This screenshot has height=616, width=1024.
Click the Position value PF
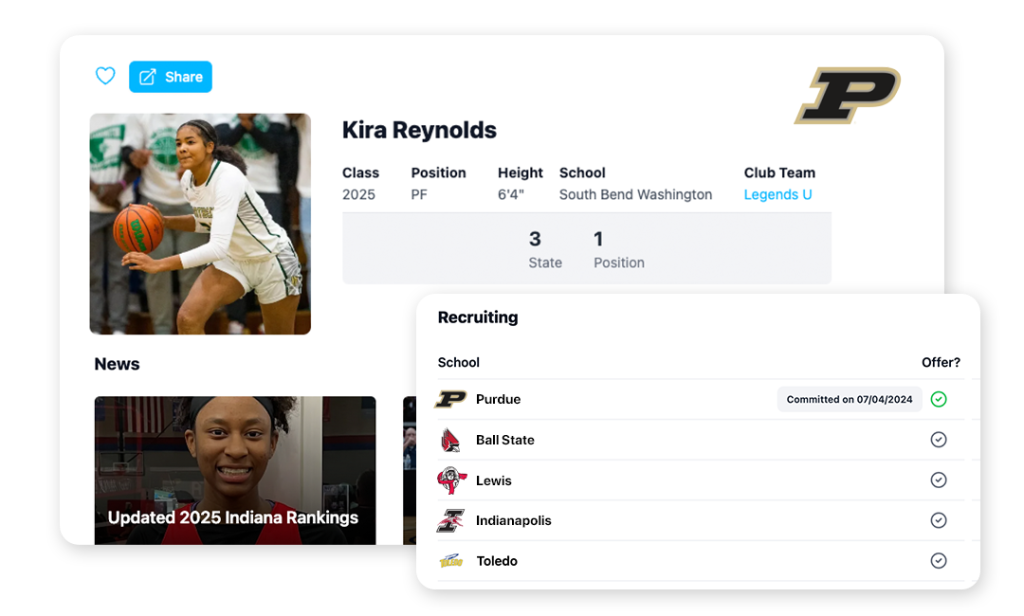click(x=419, y=195)
